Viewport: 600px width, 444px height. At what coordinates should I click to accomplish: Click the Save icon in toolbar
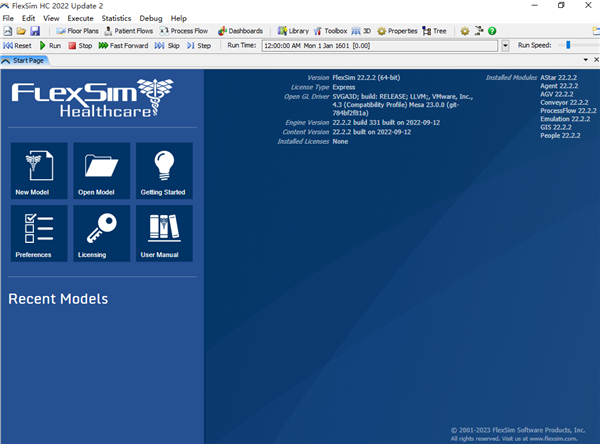[x=35, y=31]
